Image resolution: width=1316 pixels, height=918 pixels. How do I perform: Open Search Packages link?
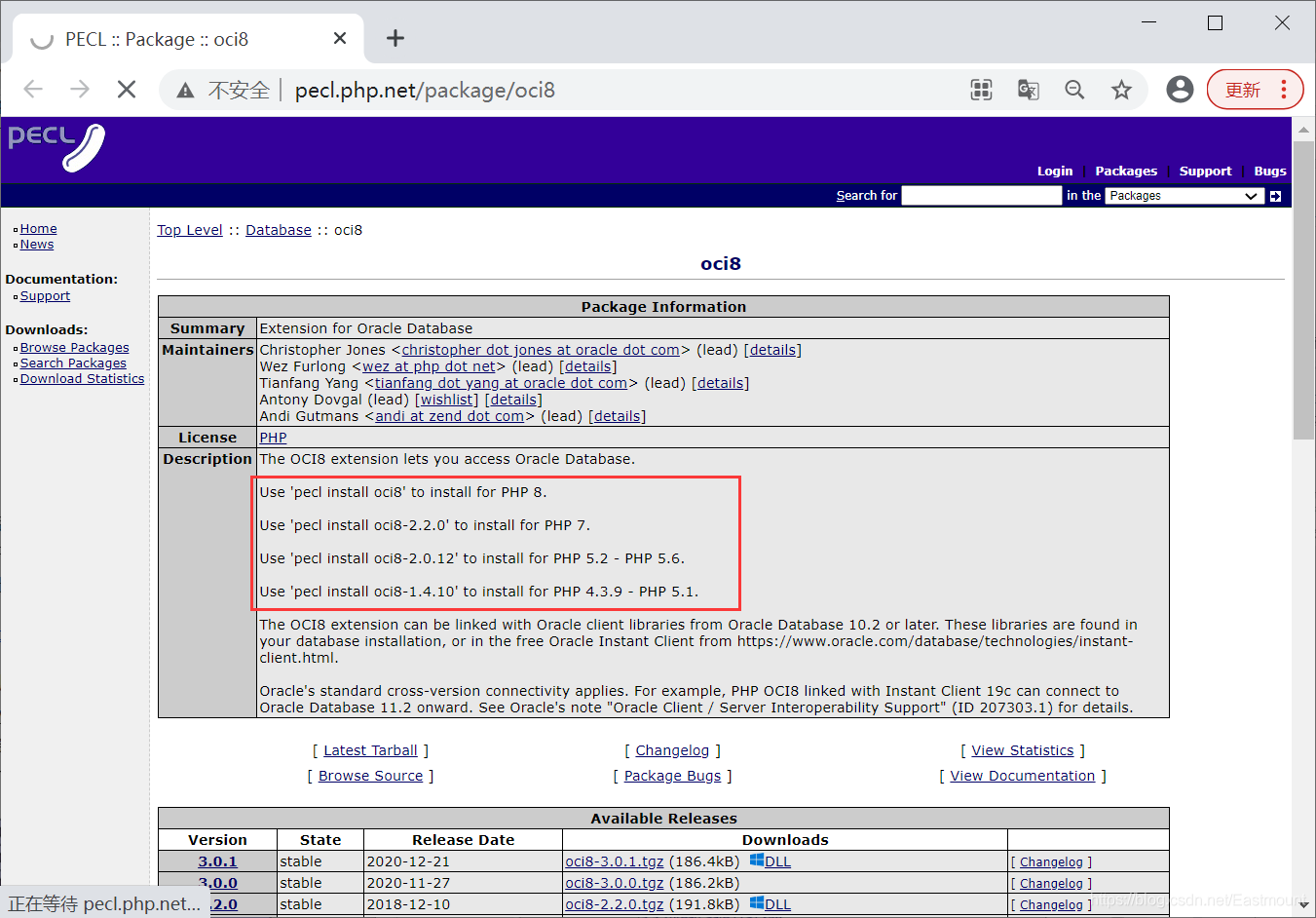[73, 363]
